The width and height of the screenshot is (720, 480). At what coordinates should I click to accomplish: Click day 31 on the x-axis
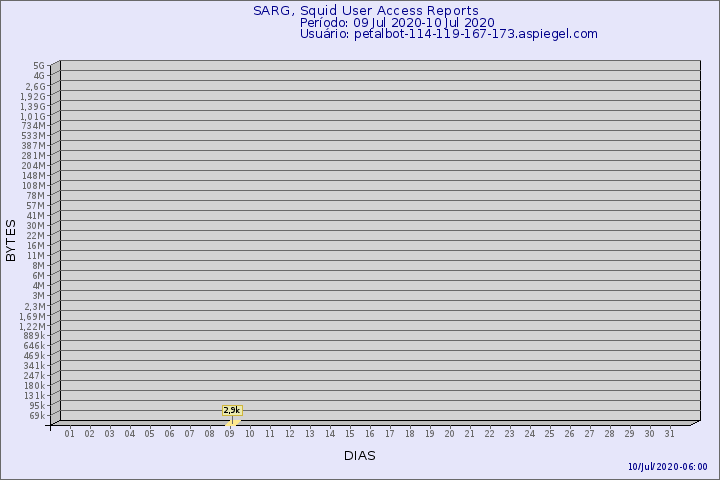point(669,434)
